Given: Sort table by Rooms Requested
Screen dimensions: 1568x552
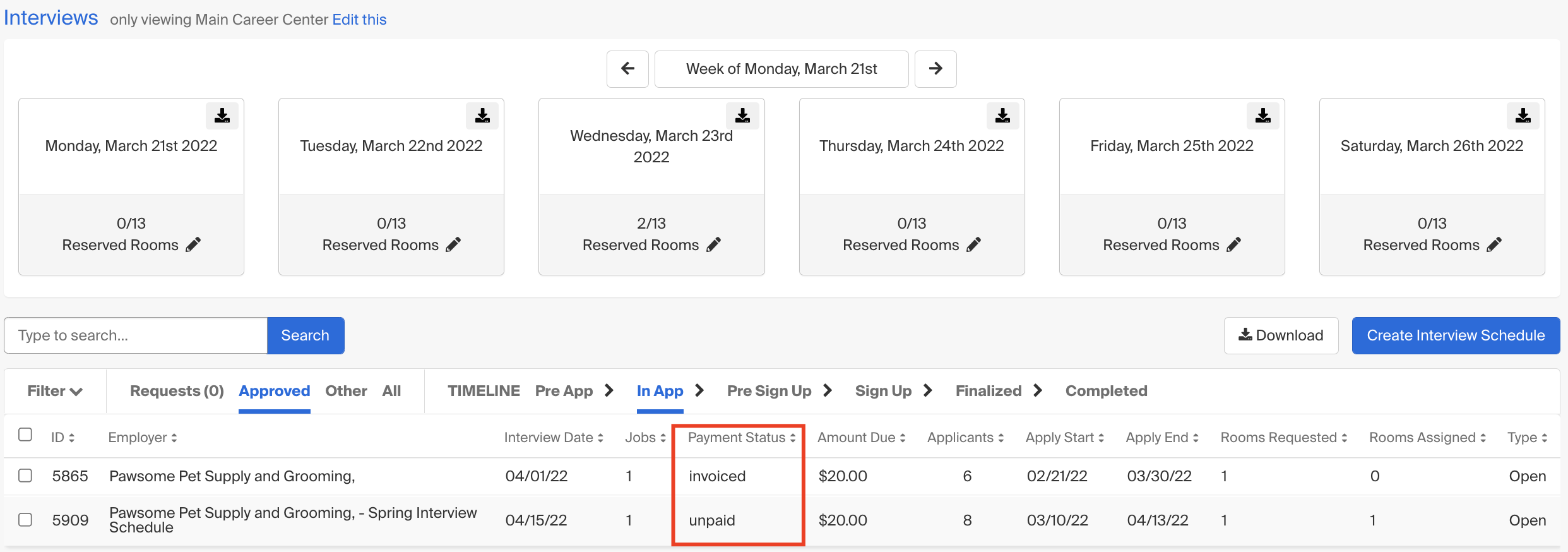Looking at the screenshot, I should click(x=1284, y=438).
